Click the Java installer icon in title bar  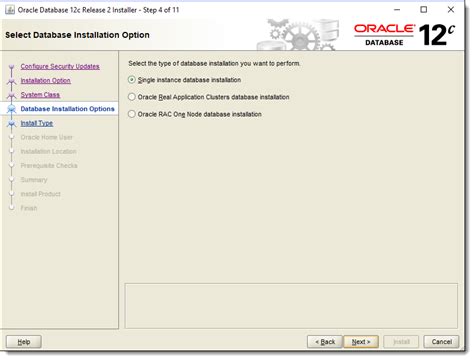10,10
